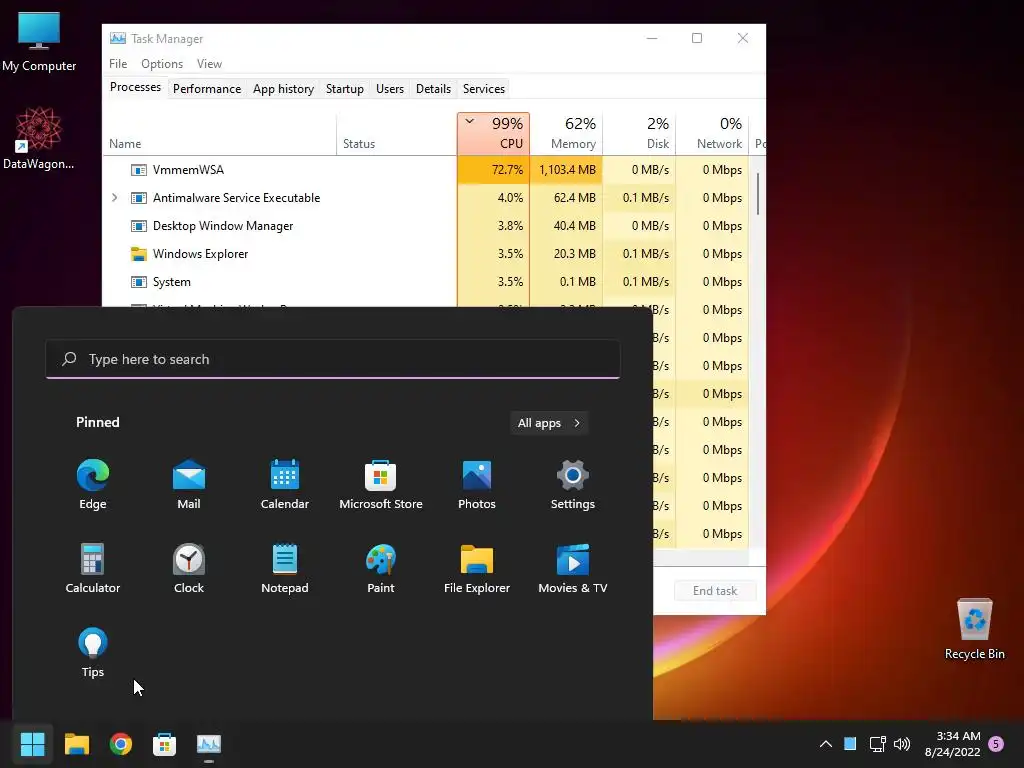The image size is (1024, 768).
Task: Sort by CPU column header
Action: (x=494, y=134)
